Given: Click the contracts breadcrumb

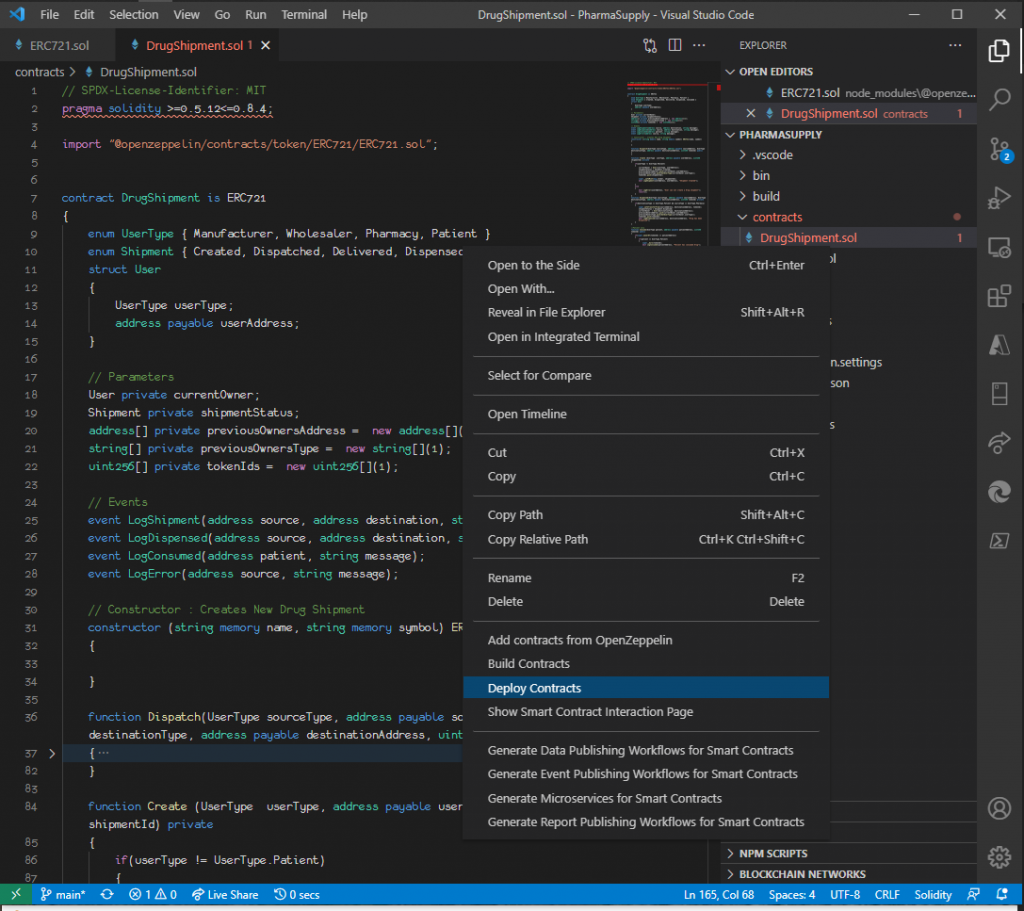Looking at the screenshot, I should click(39, 72).
